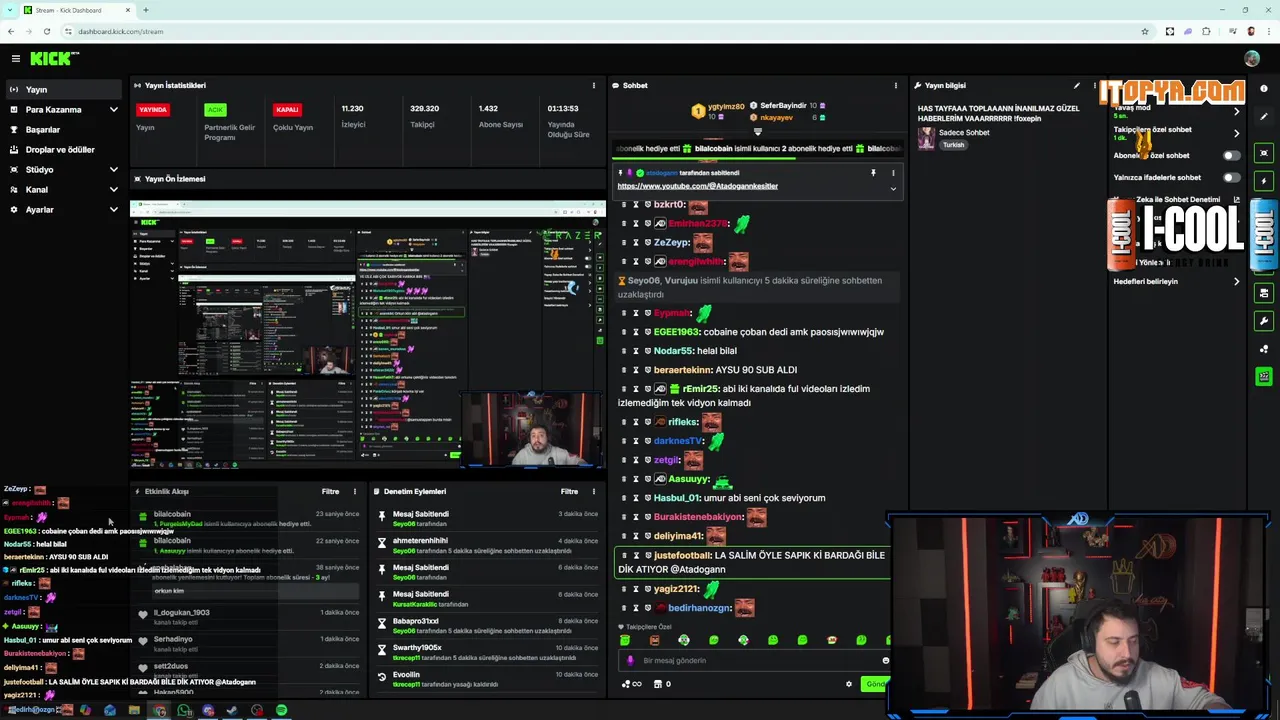Open Hedefleri belirleyin arrow
Viewport: 1280px width, 720px height.
point(1237,281)
